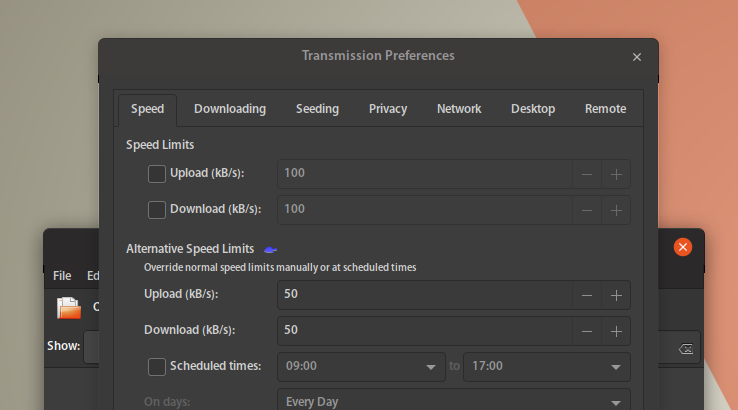This screenshot has height=410, width=738.
Task: Open the Network tab
Action: pos(459,109)
